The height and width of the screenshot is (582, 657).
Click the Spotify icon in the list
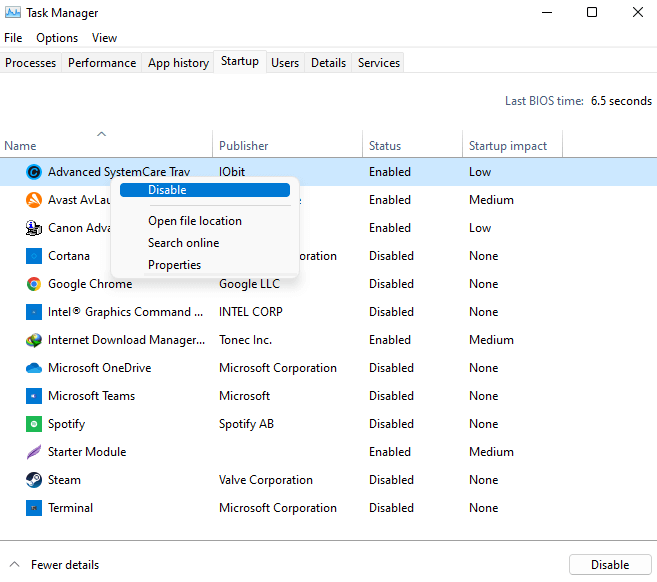click(x=33, y=424)
